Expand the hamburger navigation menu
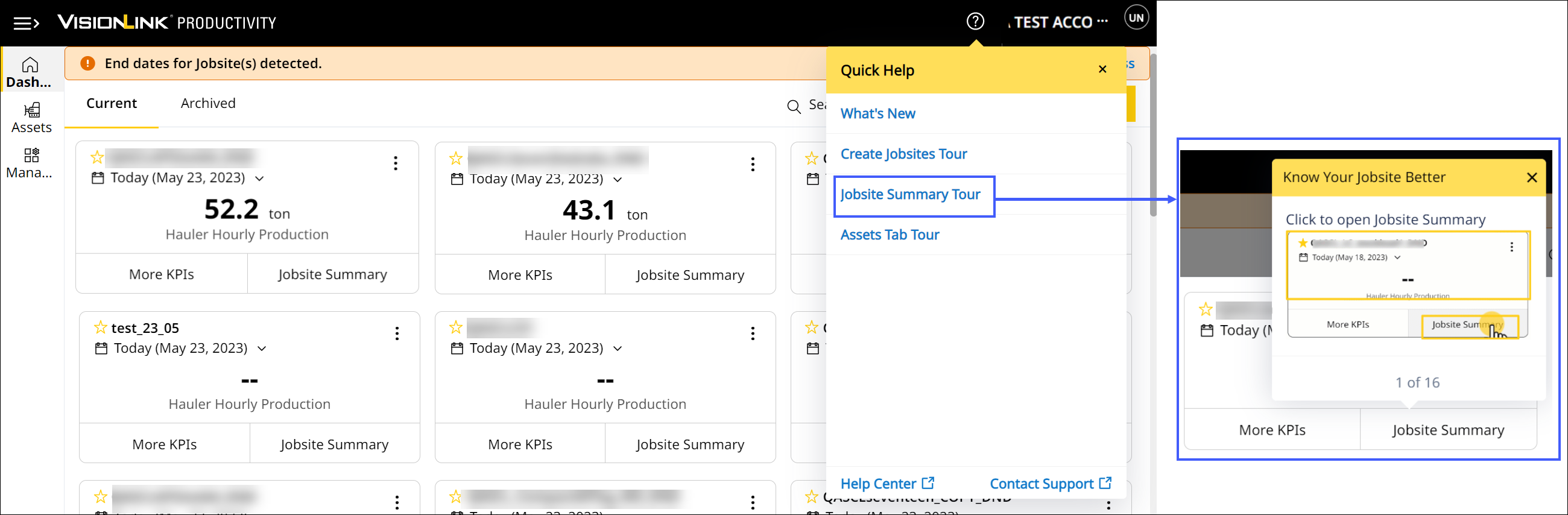 point(26,23)
